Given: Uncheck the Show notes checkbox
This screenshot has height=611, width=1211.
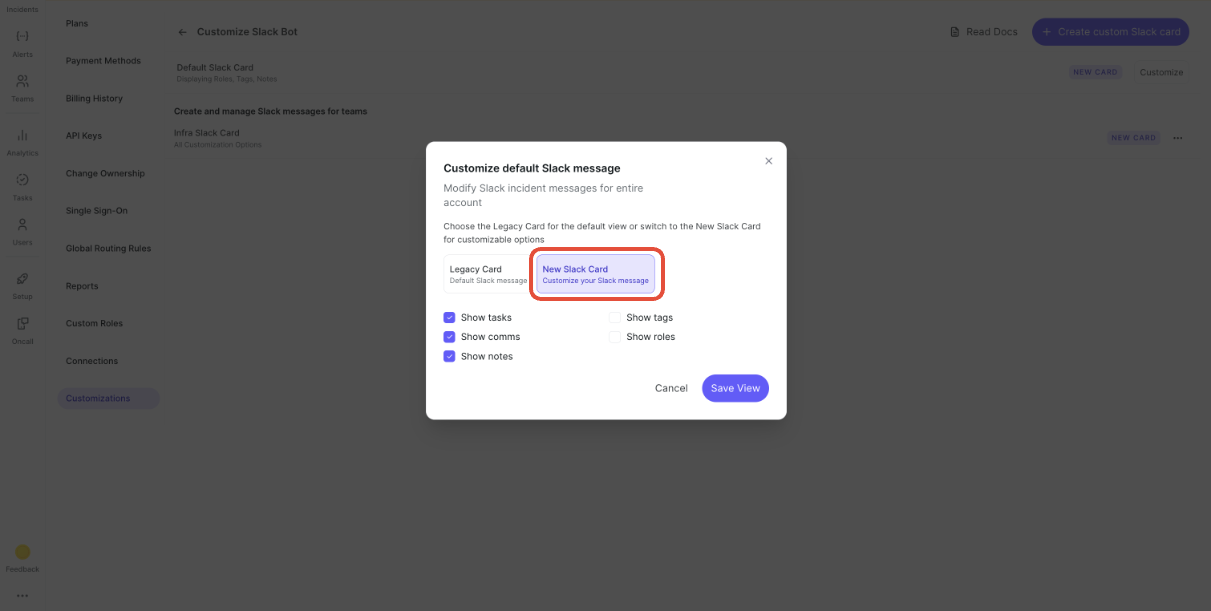Looking at the screenshot, I should click(x=449, y=356).
